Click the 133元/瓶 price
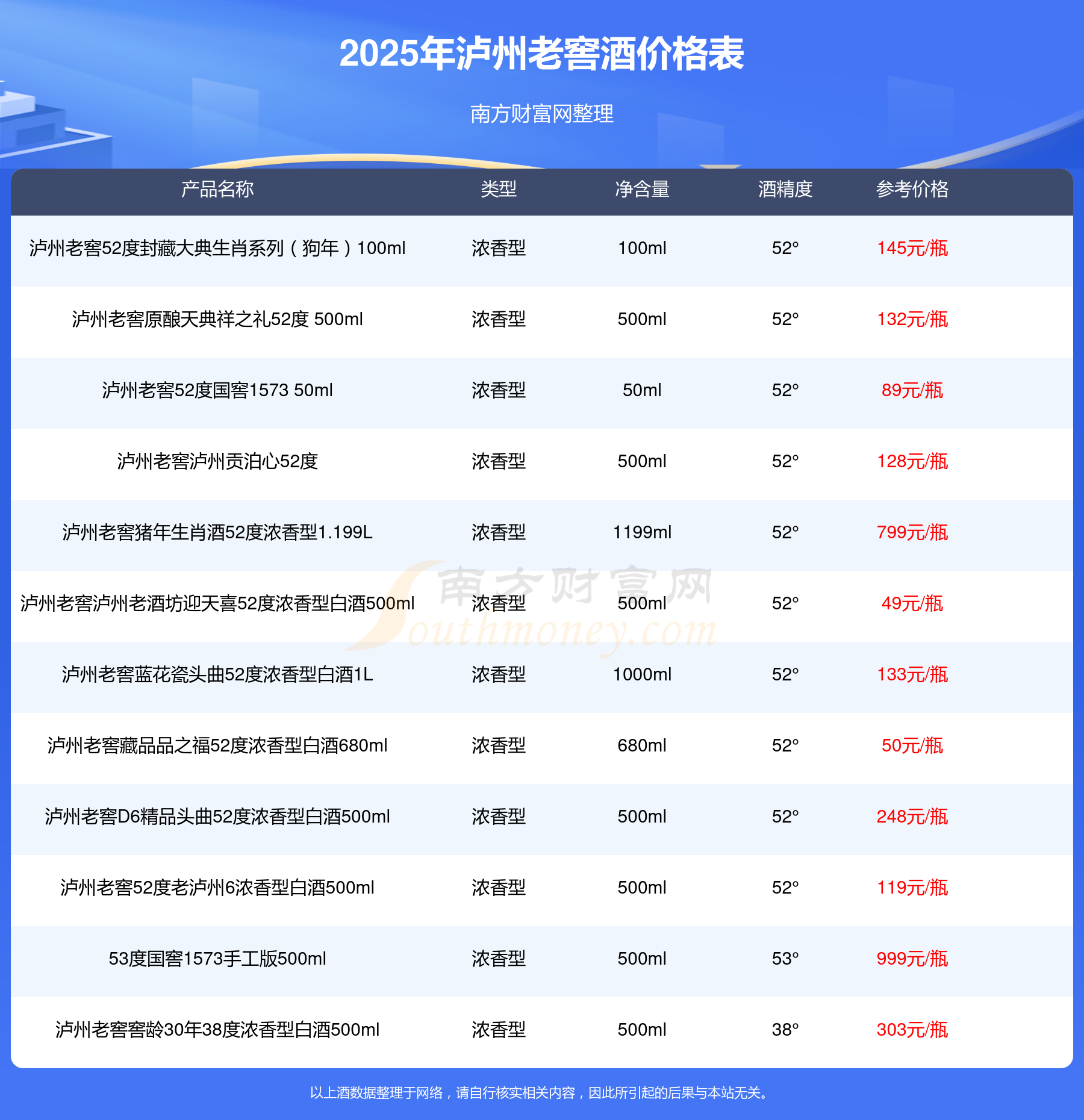 point(912,674)
